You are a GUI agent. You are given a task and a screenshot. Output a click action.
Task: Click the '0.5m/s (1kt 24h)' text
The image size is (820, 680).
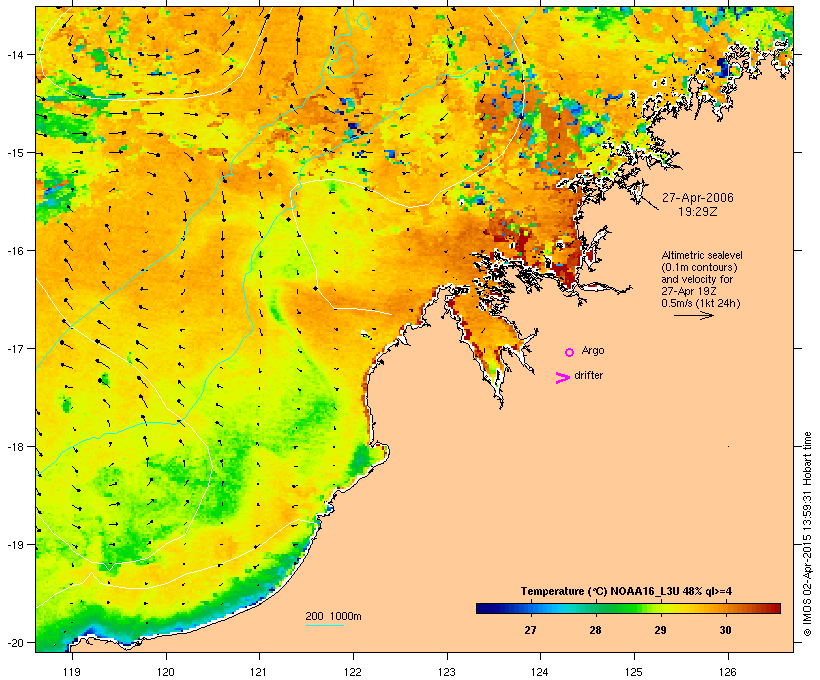701,303
